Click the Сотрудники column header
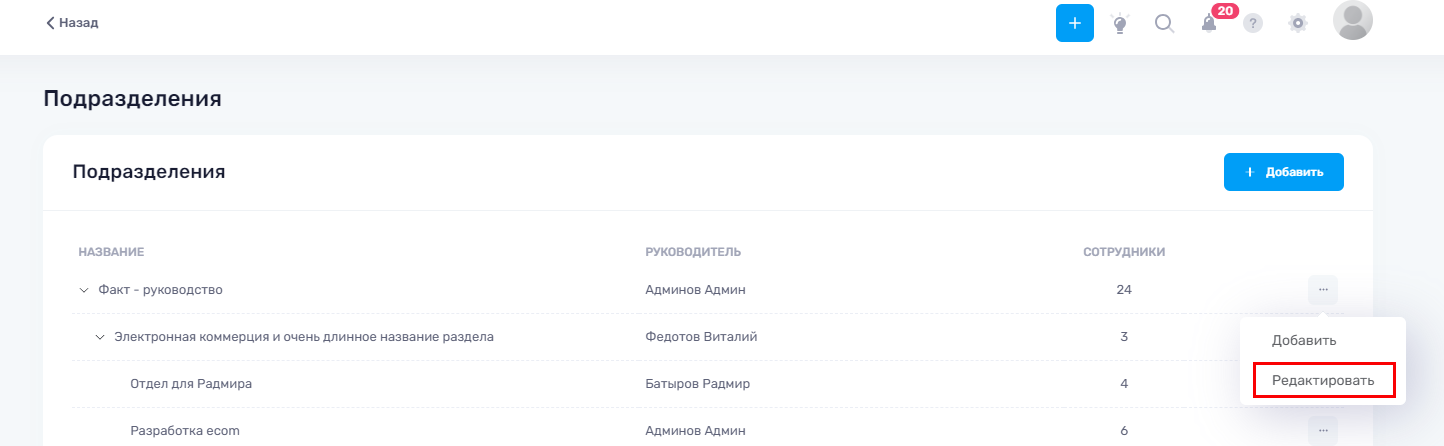 (1124, 251)
